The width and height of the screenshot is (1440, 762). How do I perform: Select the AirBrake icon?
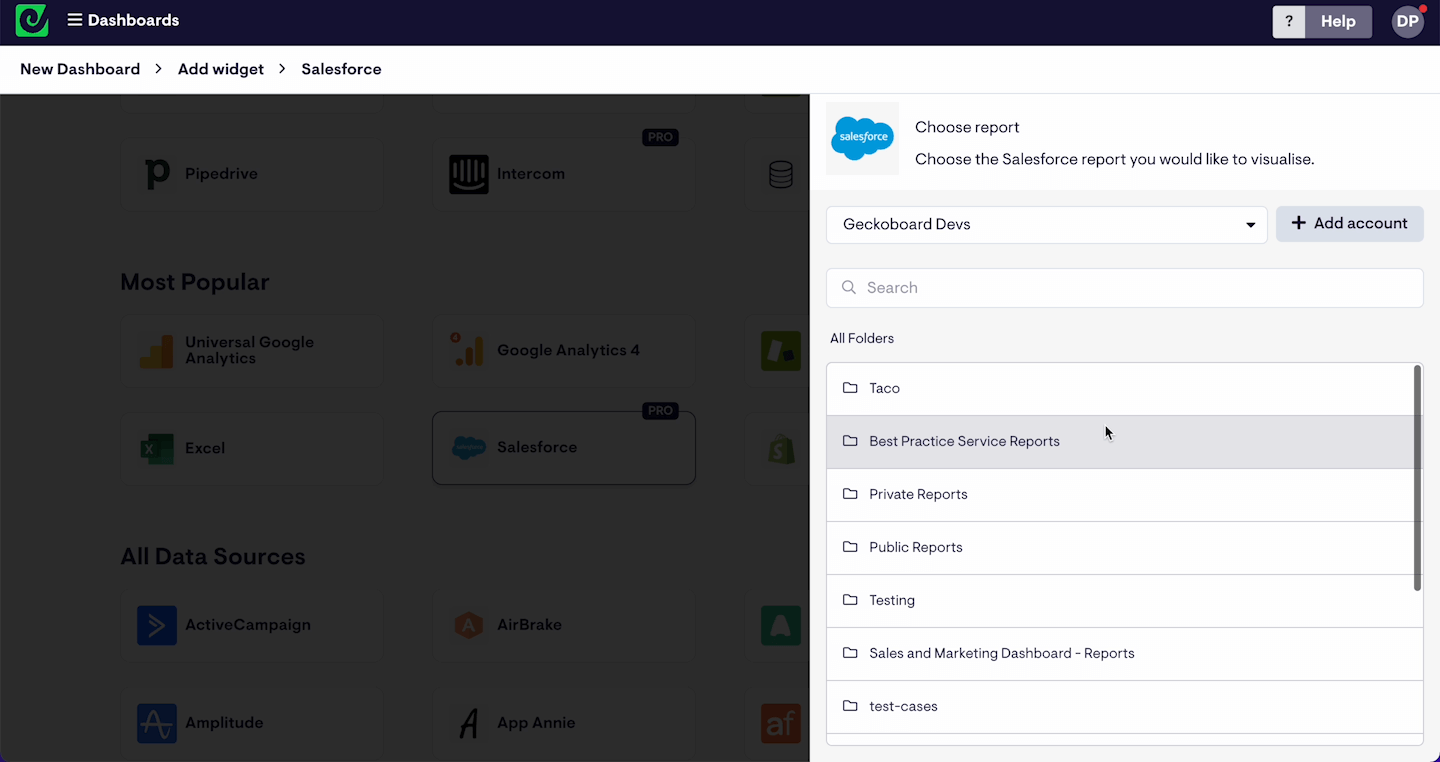pos(469,625)
